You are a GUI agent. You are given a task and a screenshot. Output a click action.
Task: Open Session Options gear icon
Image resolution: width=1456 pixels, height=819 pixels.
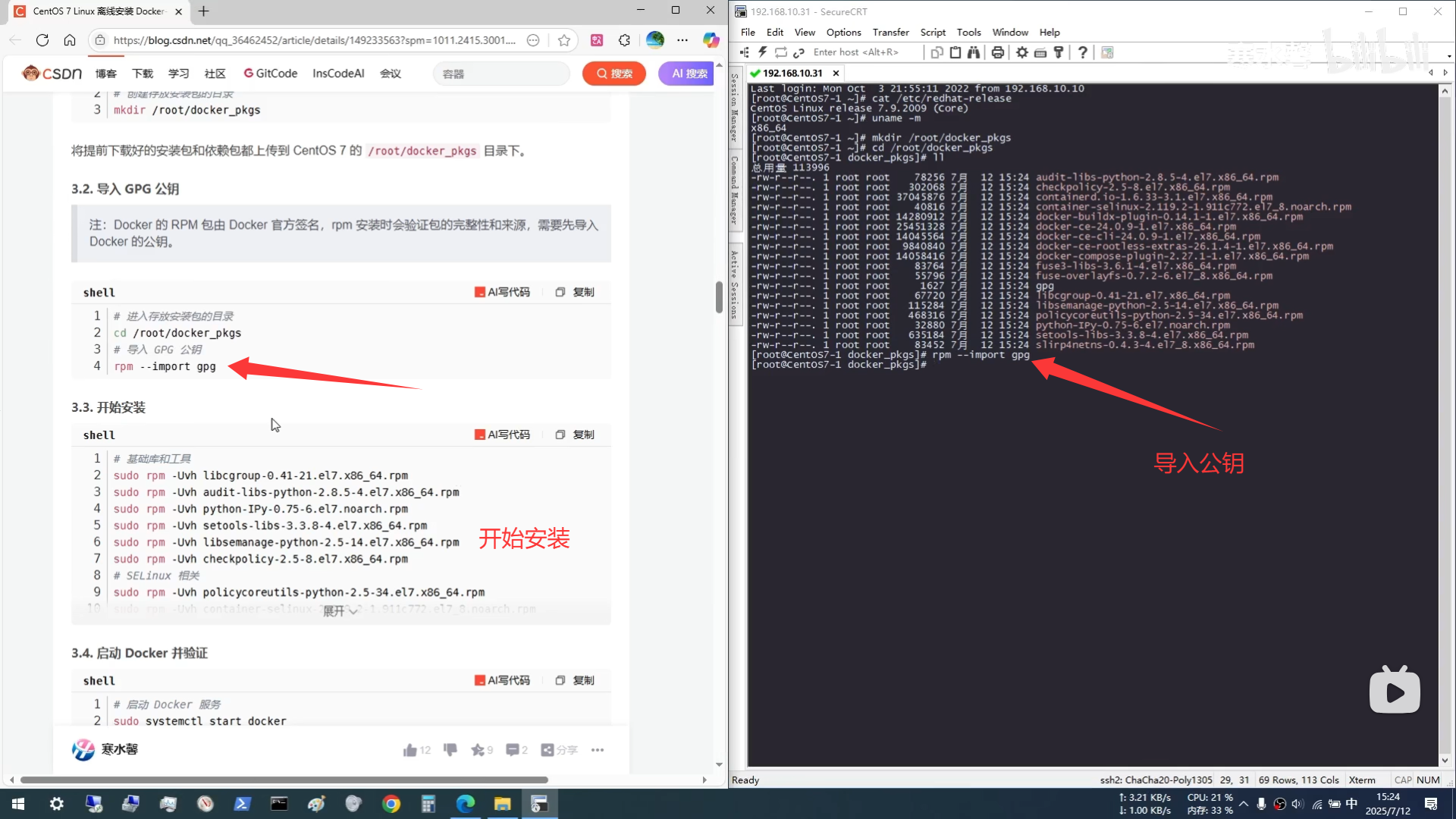[1021, 52]
